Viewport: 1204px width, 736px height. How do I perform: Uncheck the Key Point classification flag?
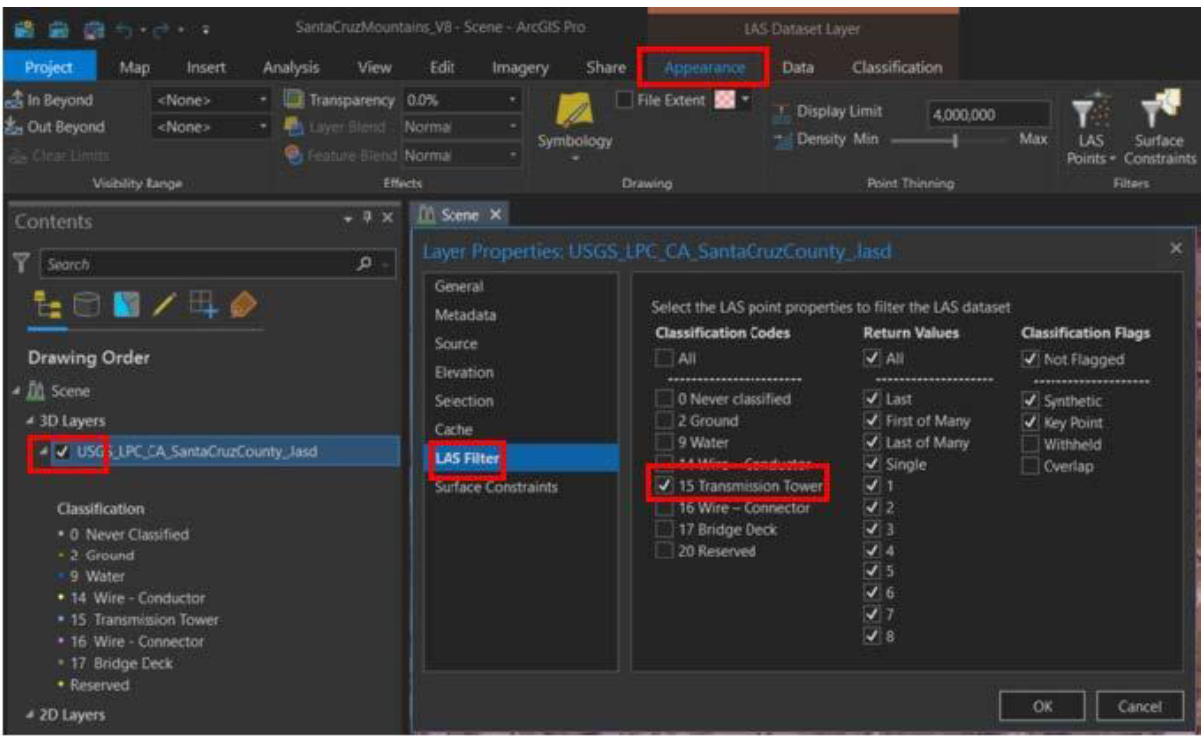[x=1030, y=422]
